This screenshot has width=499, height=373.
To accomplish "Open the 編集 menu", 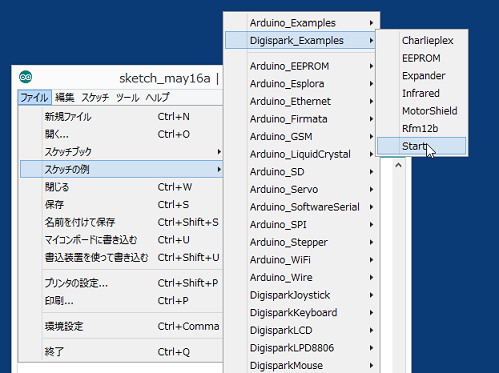I will (x=65, y=98).
